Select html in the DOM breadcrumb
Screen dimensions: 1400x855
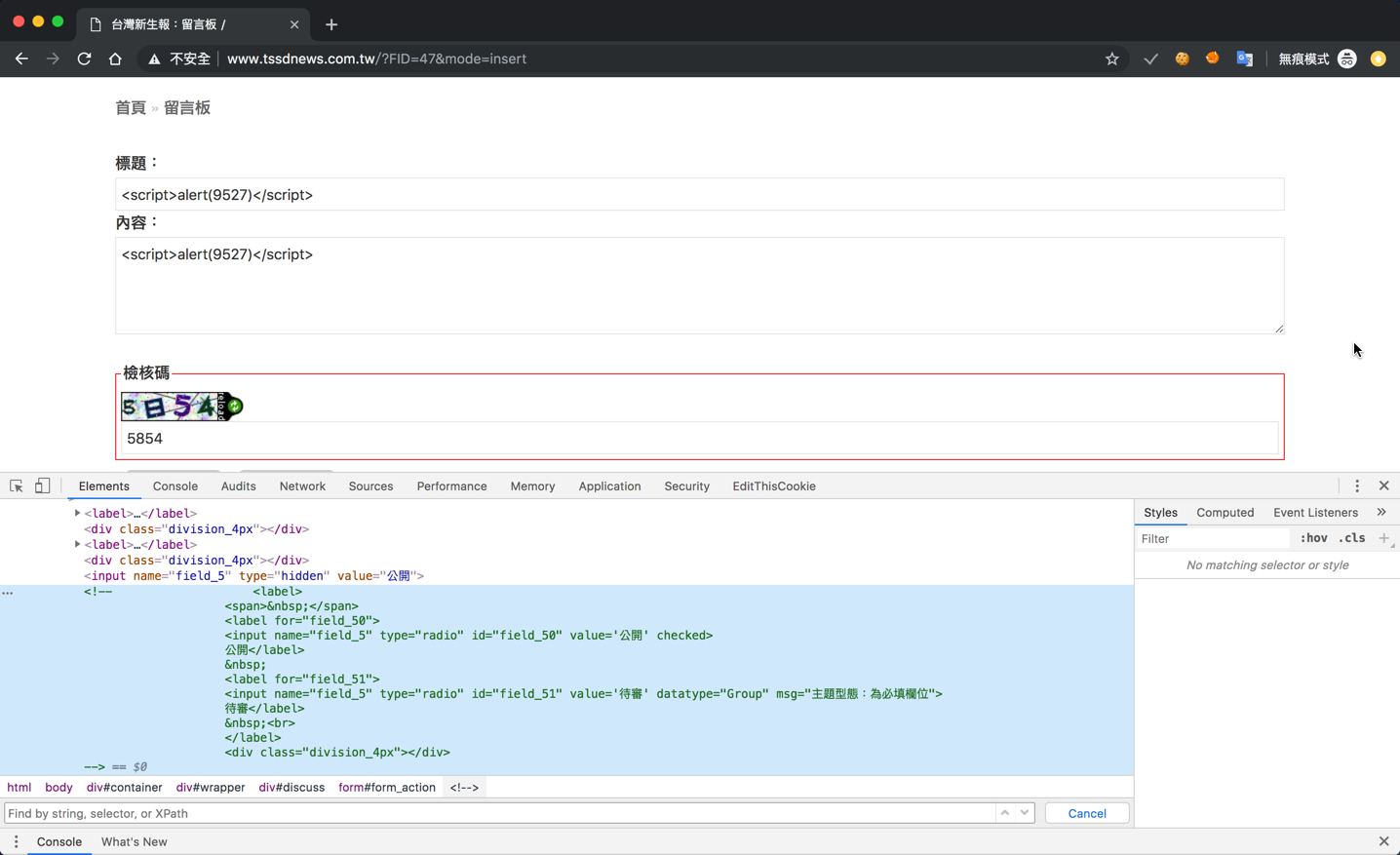19,788
